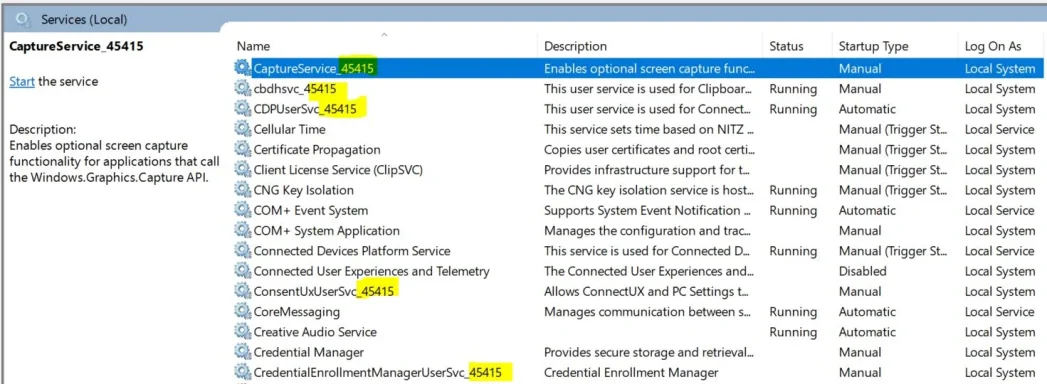Select Connected User Experiences and Telemetry name
The width and height of the screenshot is (1047, 384).
pos(371,271)
